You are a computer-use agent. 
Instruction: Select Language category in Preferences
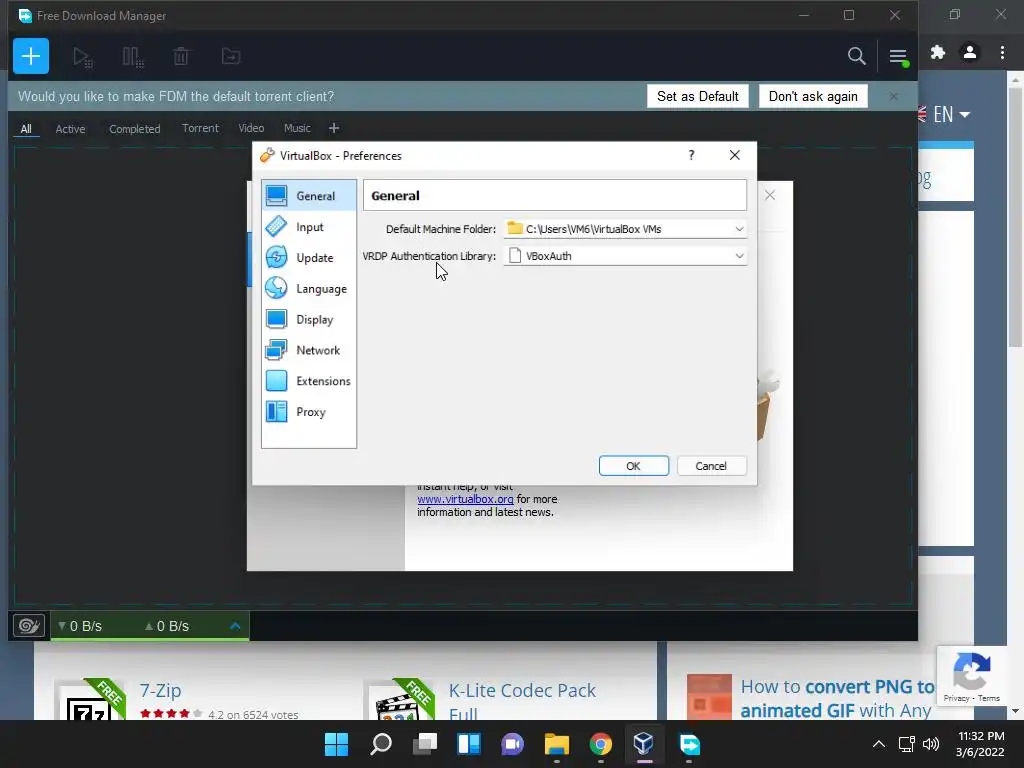(x=309, y=288)
